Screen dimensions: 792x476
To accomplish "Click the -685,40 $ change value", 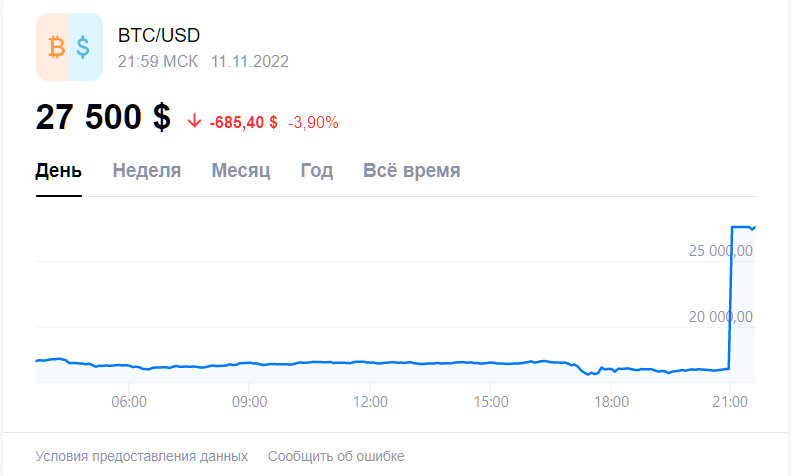I will coord(243,122).
